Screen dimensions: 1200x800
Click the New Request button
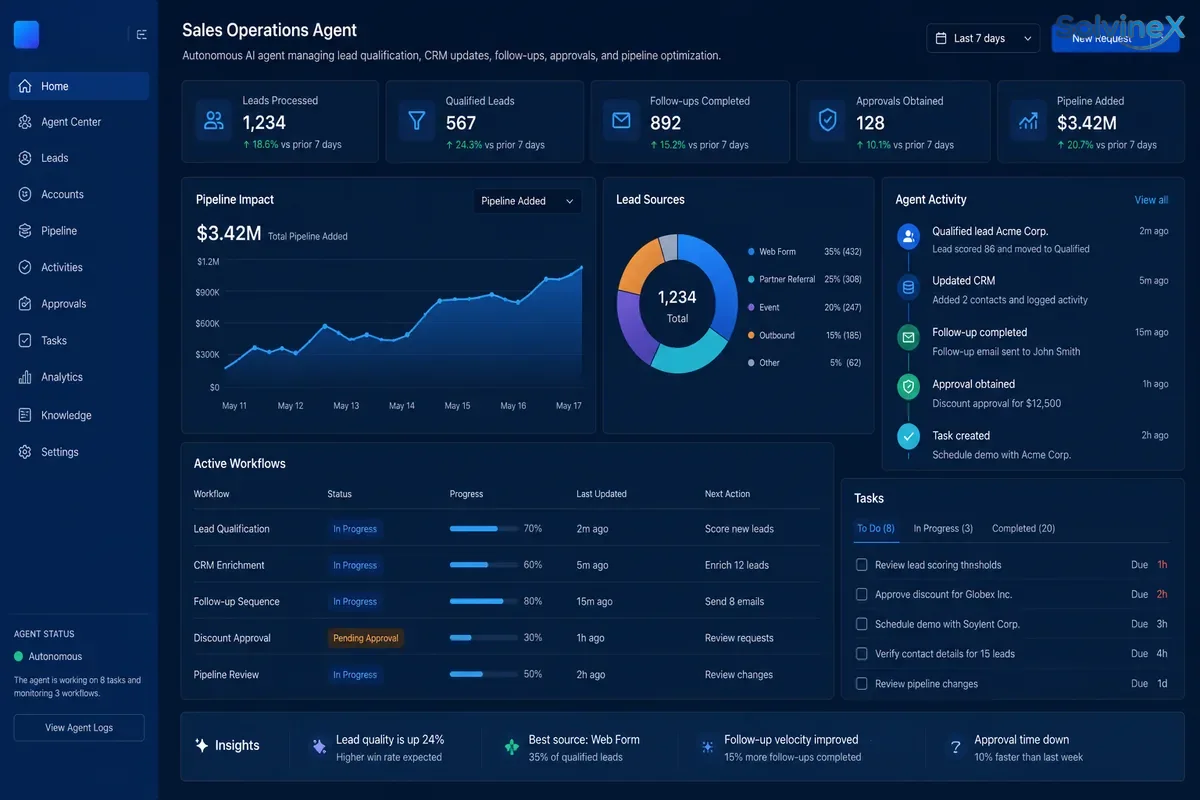(x=1115, y=38)
